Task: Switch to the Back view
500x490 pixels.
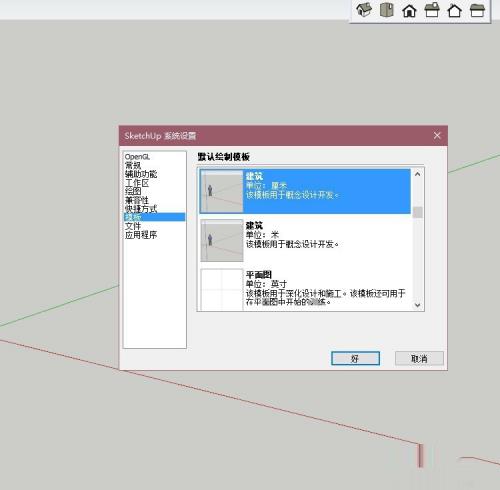Action: point(455,10)
